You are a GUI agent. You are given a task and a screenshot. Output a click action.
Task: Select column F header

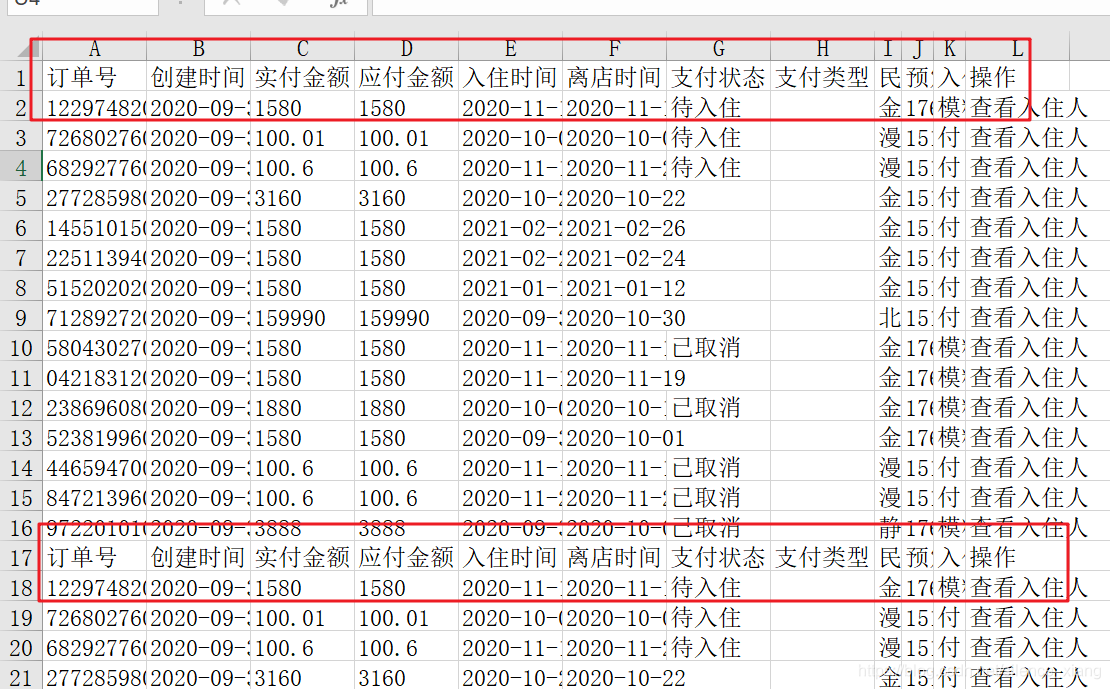click(x=614, y=48)
